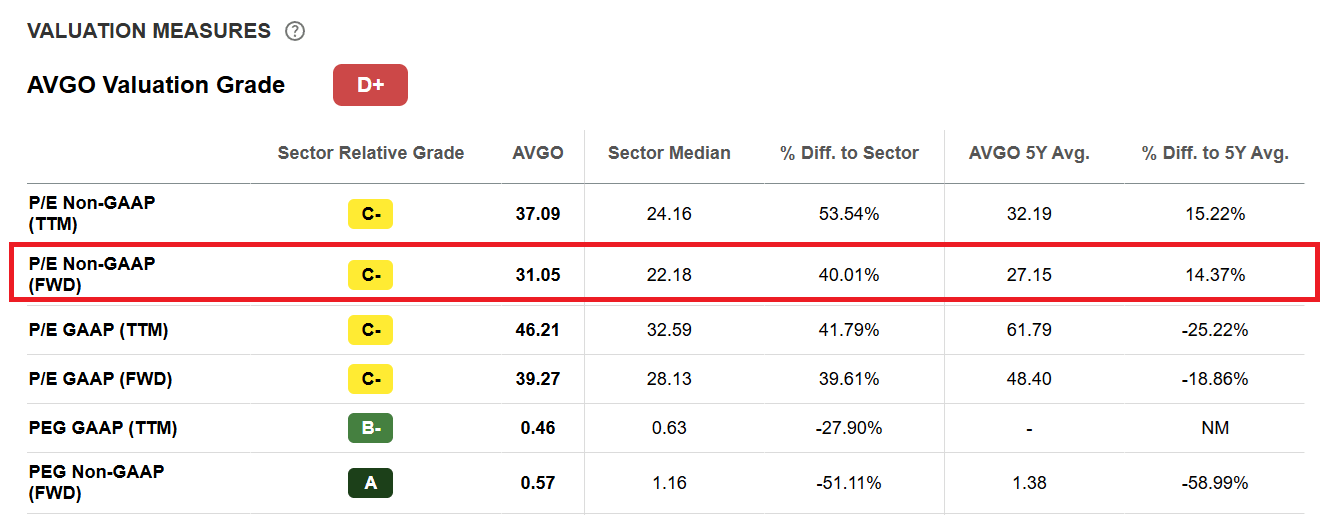Select the AVGO 5Y Avg. column header

pyautogui.click(x=1029, y=153)
